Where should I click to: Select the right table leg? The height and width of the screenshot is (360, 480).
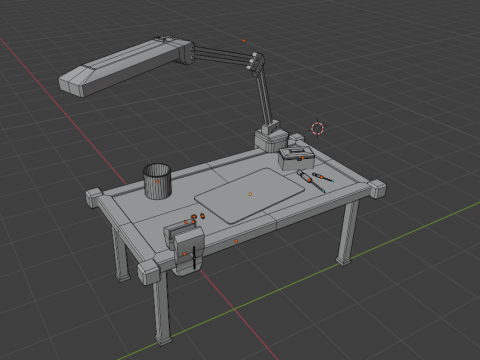click(347, 232)
